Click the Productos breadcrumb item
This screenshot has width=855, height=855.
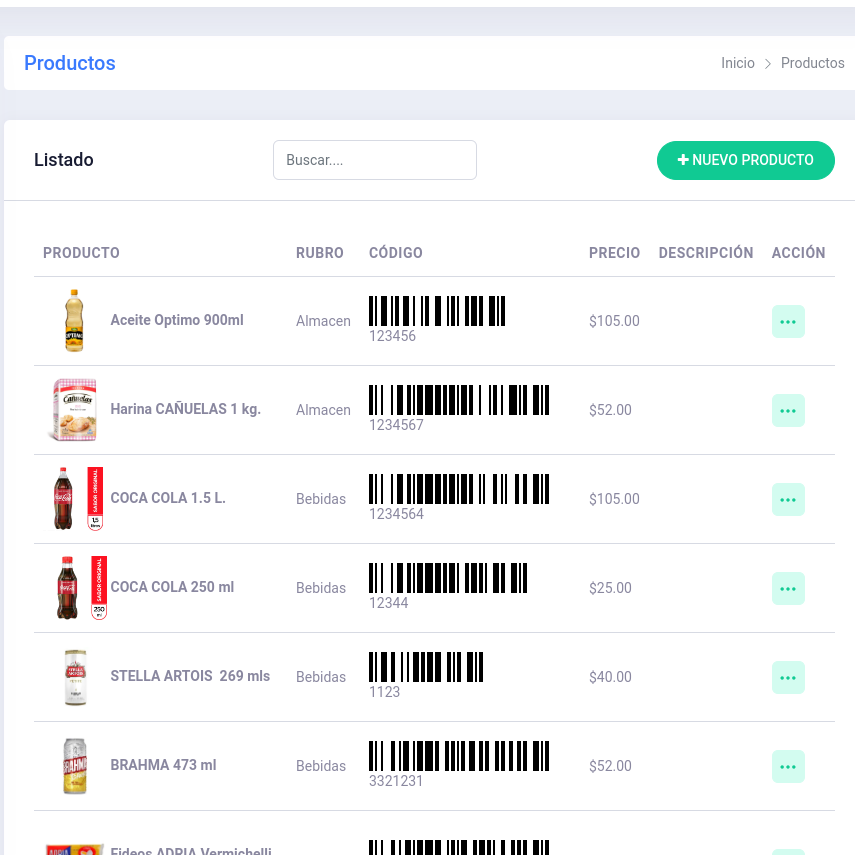pos(812,63)
